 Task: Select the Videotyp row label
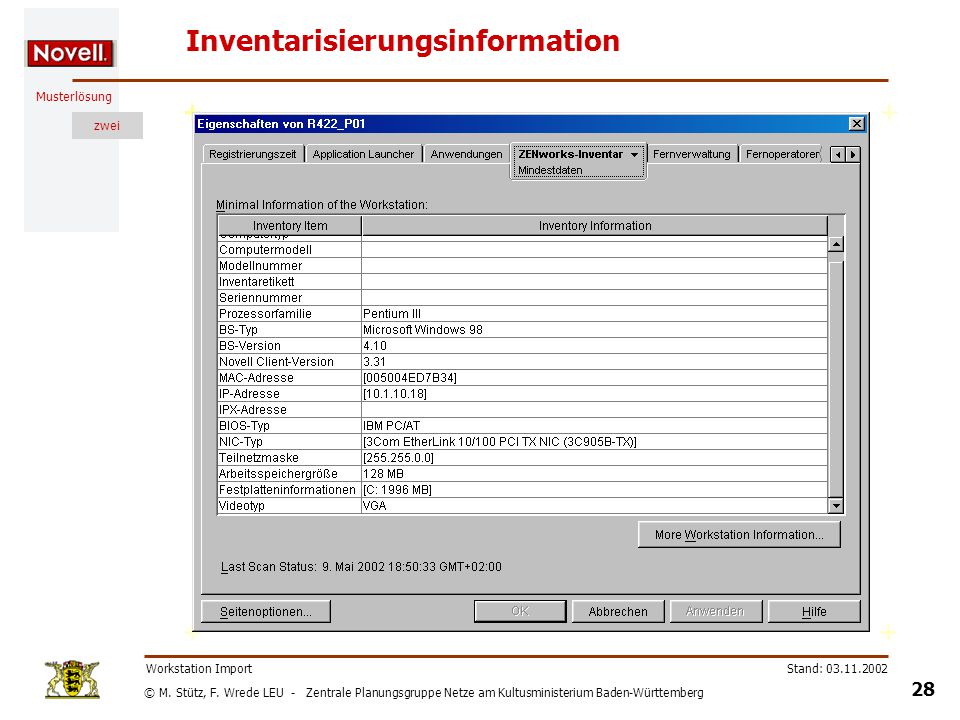(x=242, y=506)
